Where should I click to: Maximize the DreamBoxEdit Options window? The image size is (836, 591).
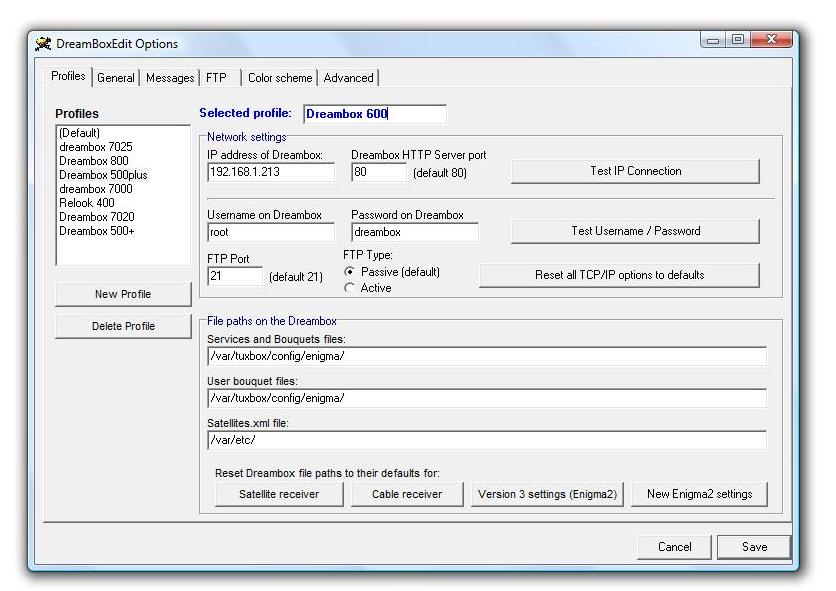(738, 40)
